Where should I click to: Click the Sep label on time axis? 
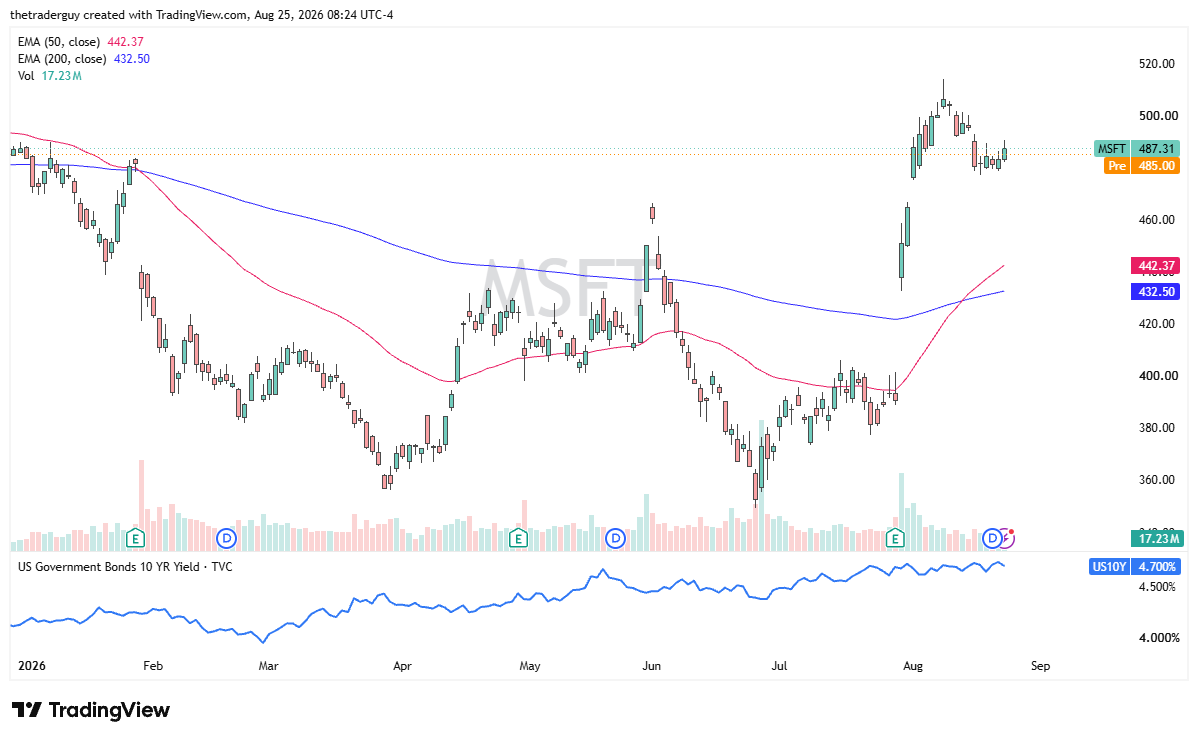pos(1040,666)
